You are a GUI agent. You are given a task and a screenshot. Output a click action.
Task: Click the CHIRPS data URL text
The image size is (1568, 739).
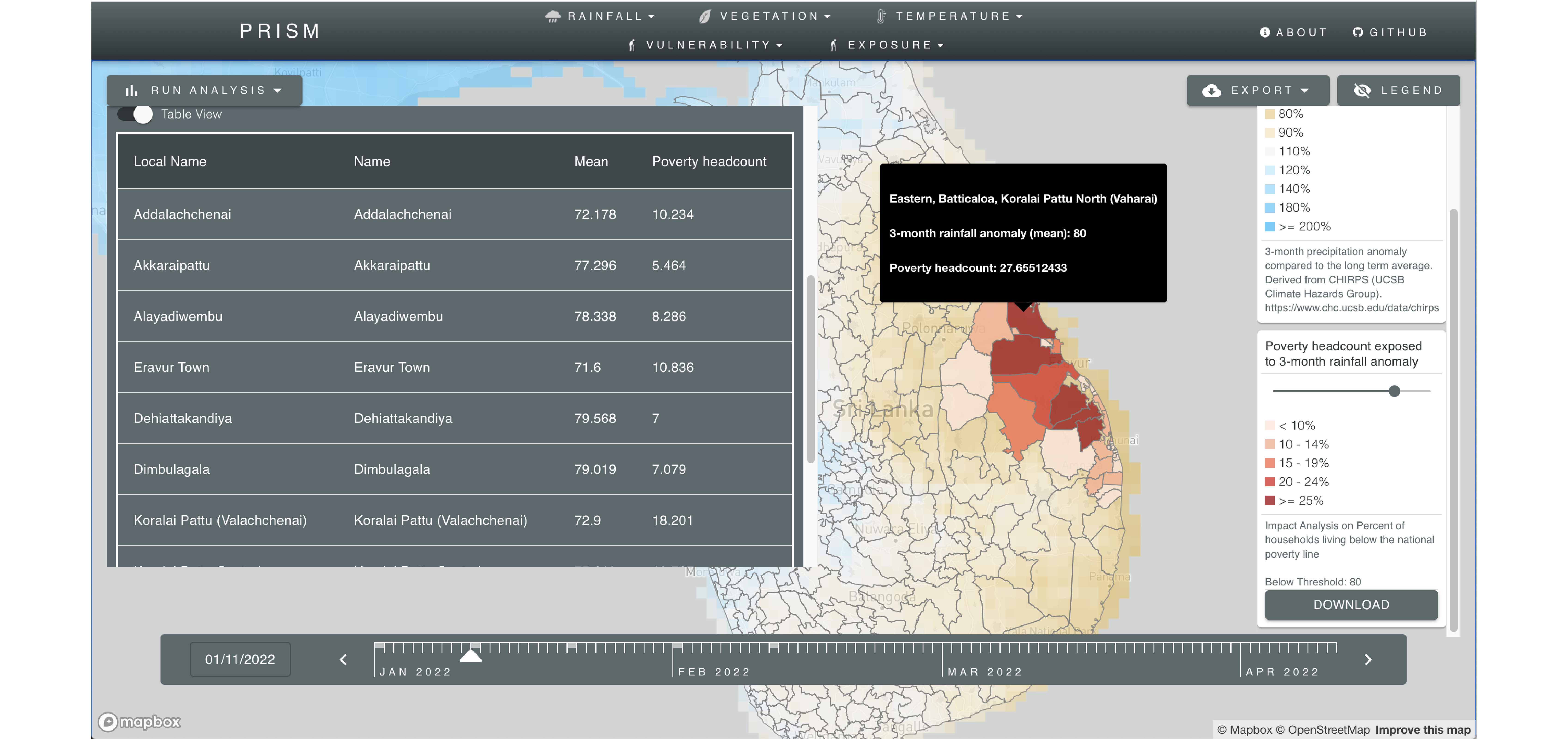1351,308
